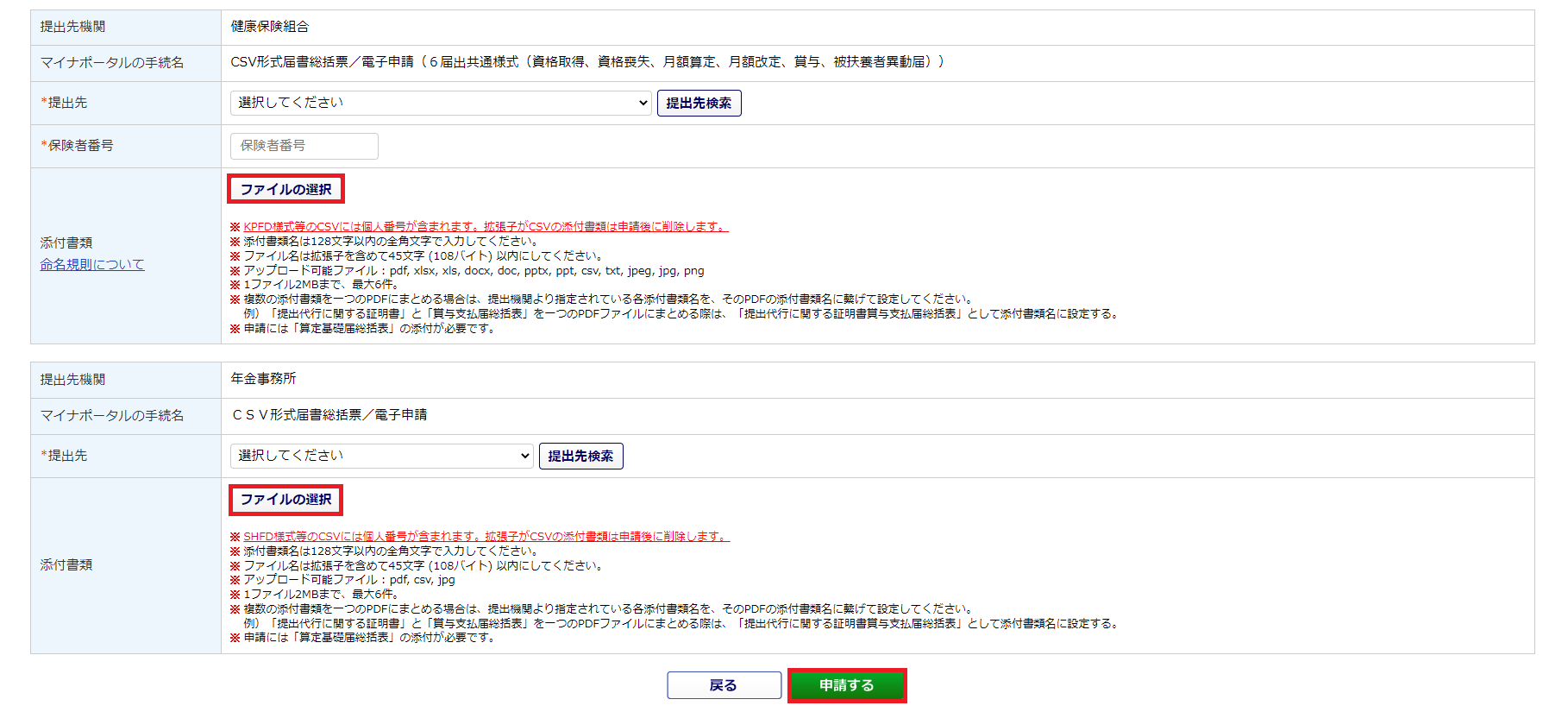Click the ＣＳＶ形式届書総括票／電子申請 text for 年金事務所
The width and height of the screenshot is (1568, 712).
(329, 415)
